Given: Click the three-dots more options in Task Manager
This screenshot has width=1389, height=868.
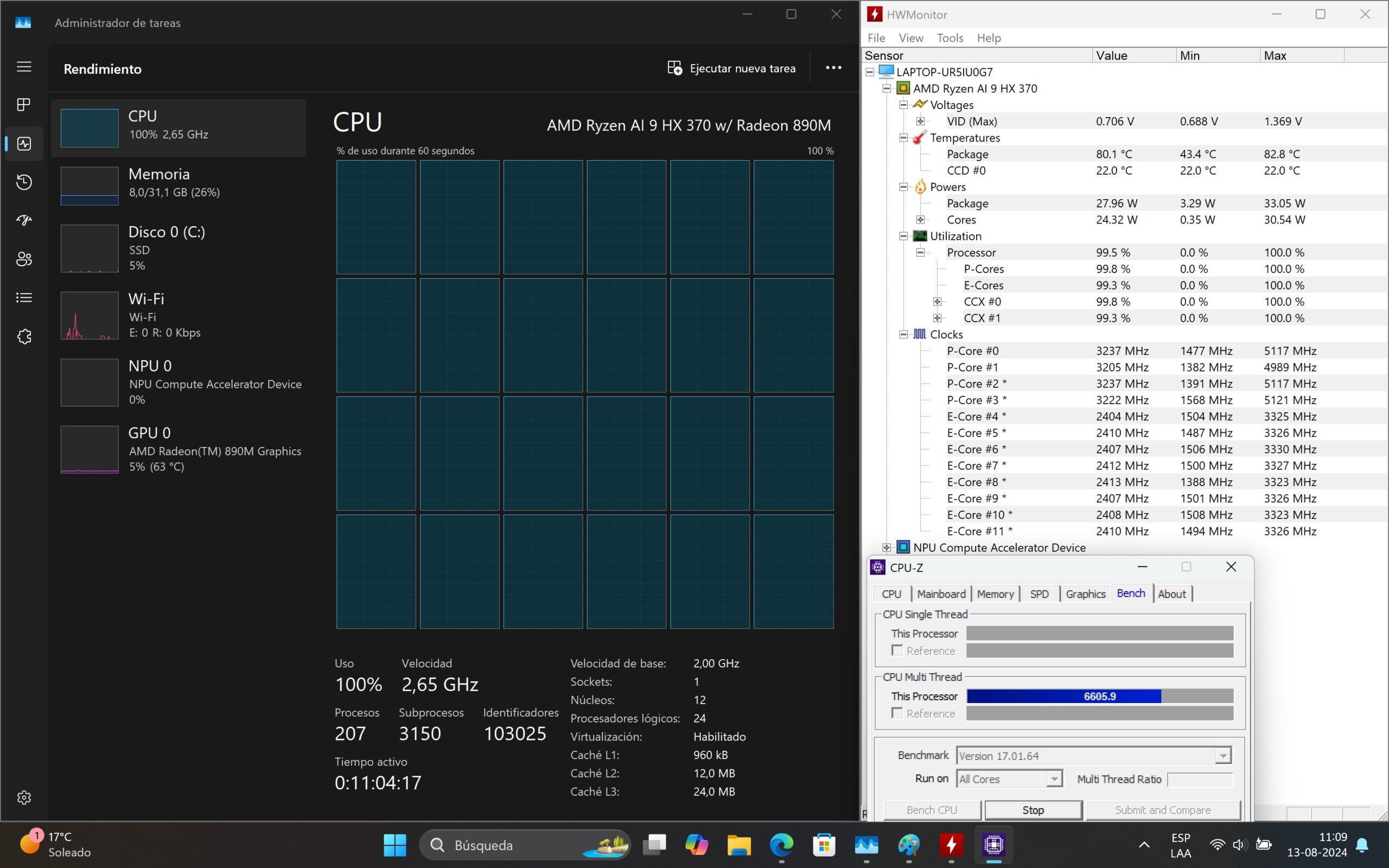Looking at the screenshot, I should coord(833,68).
